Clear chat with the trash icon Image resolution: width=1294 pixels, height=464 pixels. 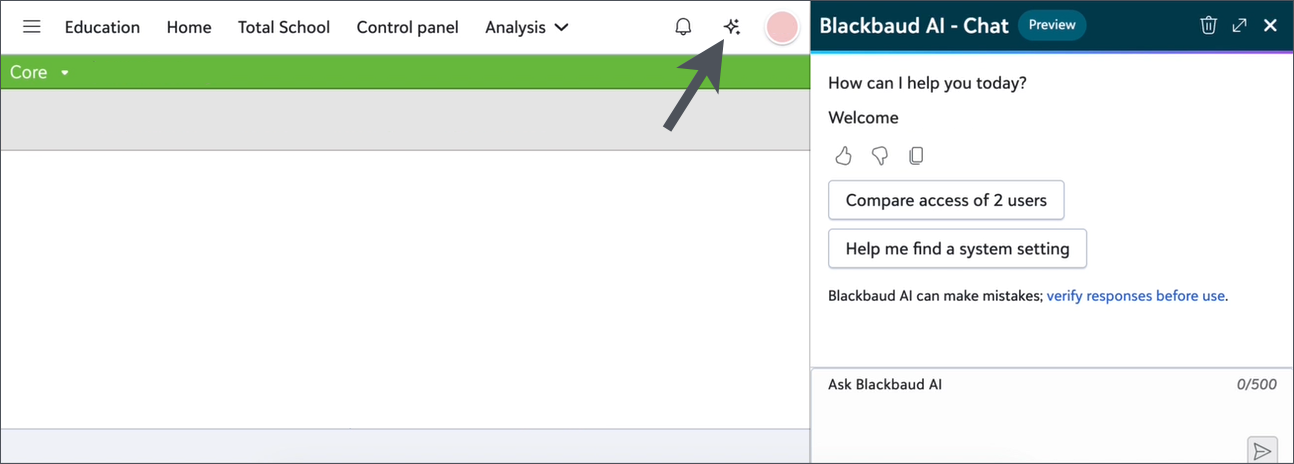coord(1208,26)
